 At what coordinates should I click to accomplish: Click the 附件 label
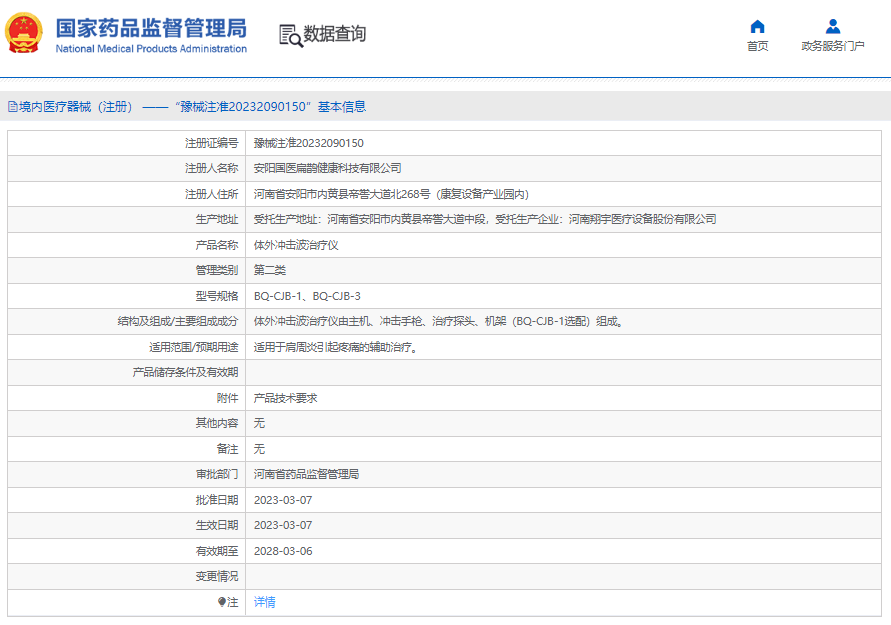pyautogui.click(x=227, y=398)
